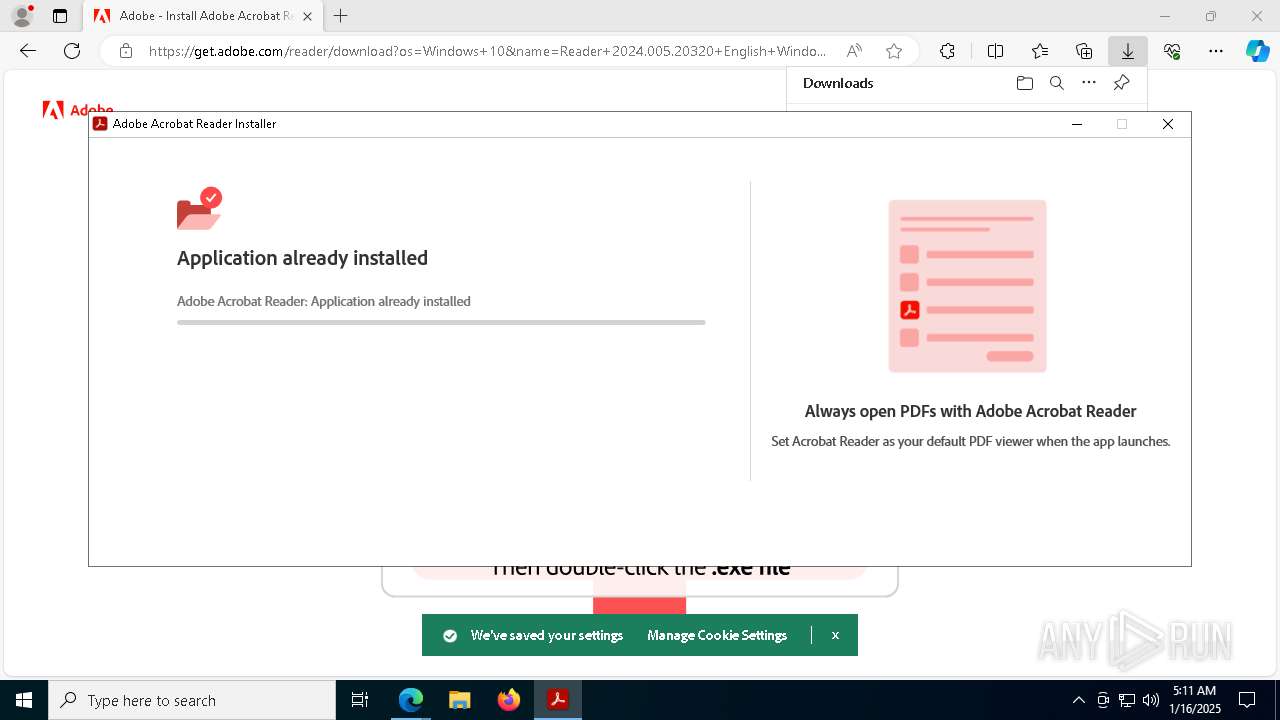The image size is (1280, 720).
Task: Open Collections panel
Action: pyautogui.click(x=1084, y=51)
